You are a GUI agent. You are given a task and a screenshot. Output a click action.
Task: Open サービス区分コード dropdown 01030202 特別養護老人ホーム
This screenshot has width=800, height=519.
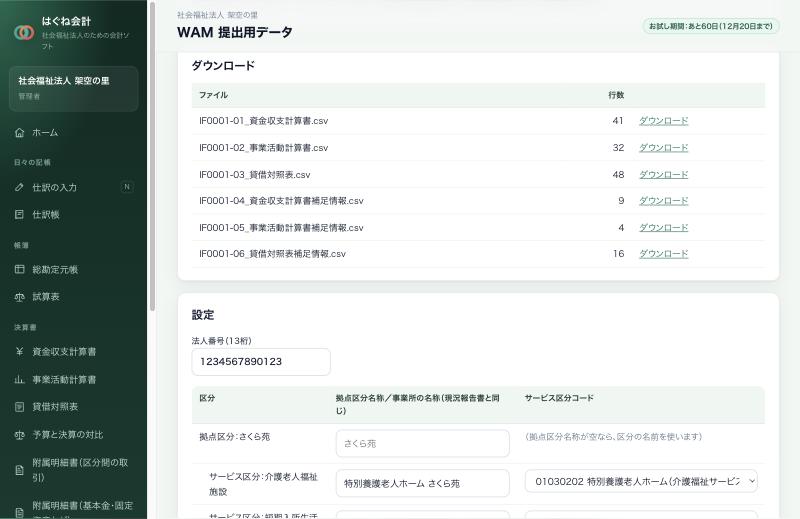pyautogui.click(x=641, y=481)
